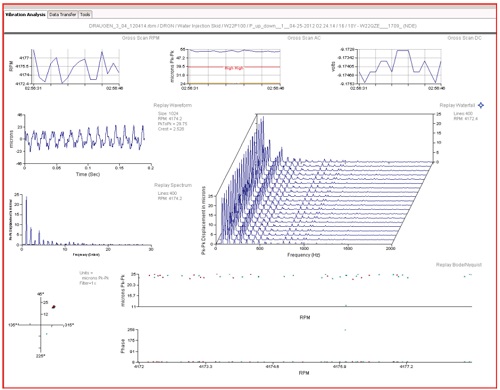This screenshot has width=500, height=390.
Task: Click the Replay Bode/Nyquist title
Action: click(x=459, y=265)
